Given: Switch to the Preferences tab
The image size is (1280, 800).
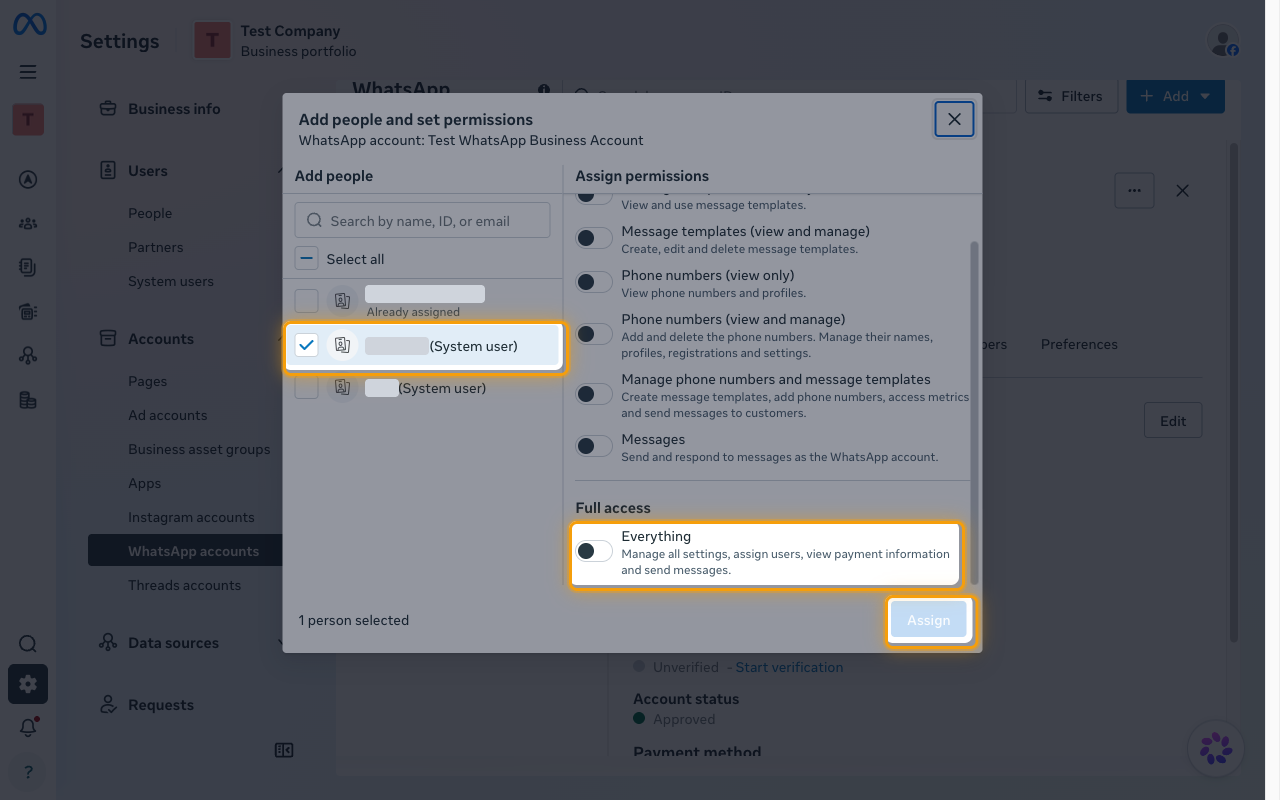Looking at the screenshot, I should coord(1079,344).
